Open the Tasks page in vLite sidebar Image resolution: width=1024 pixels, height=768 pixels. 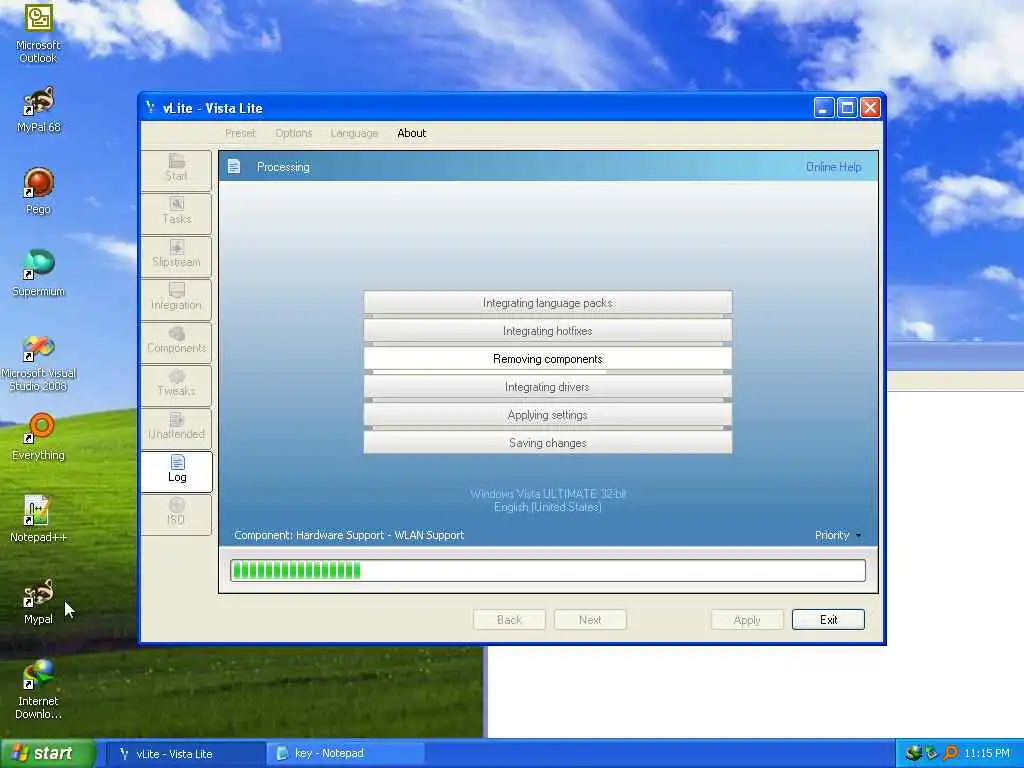pos(176,212)
